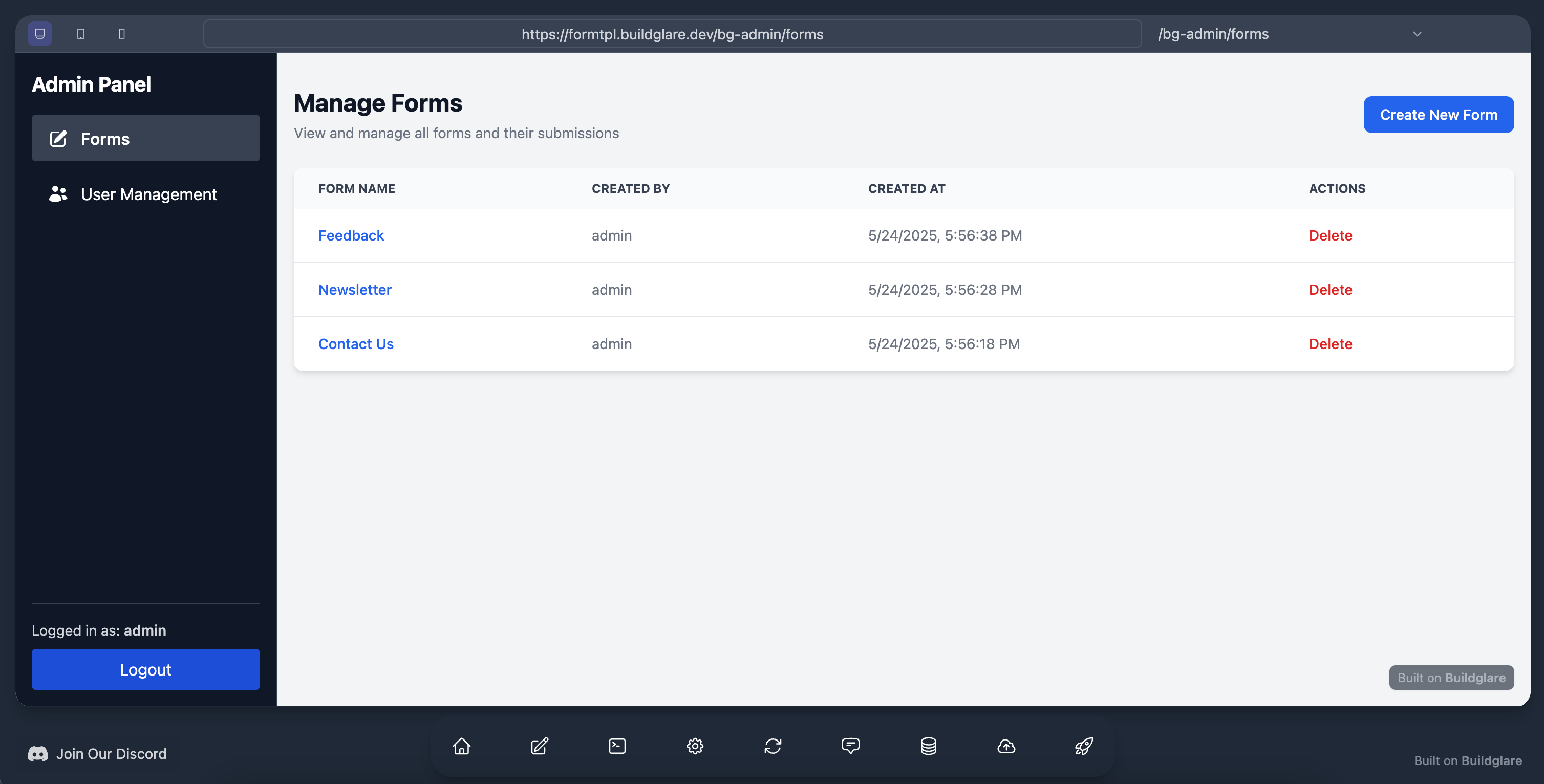Viewport: 1544px width, 784px height.
Task: Click the rocket deploy icon
Action: 1084,746
